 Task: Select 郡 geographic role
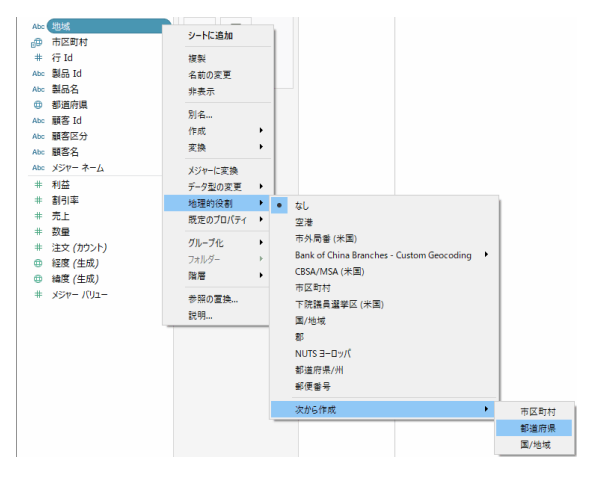pyautogui.click(x=299, y=337)
